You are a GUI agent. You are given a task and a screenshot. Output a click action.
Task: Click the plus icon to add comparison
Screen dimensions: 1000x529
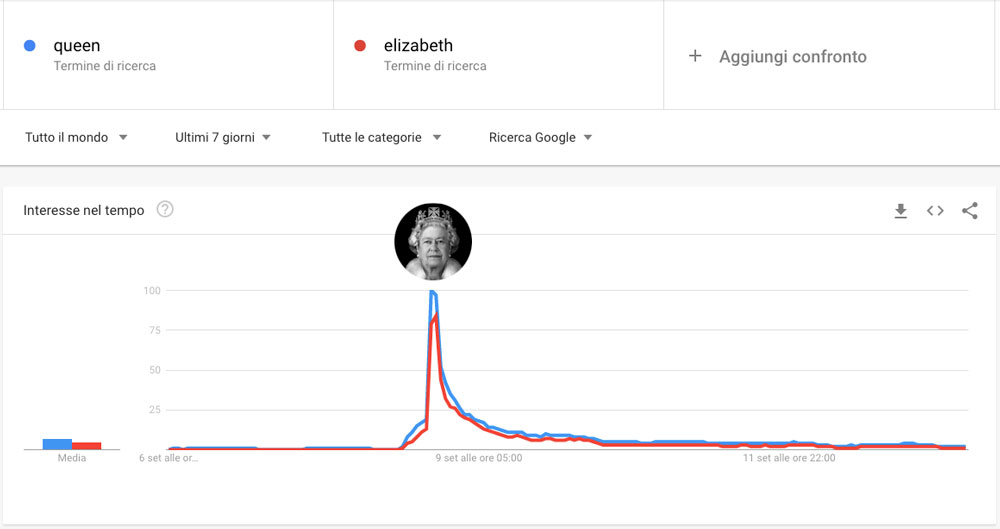(x=695, y=56)
